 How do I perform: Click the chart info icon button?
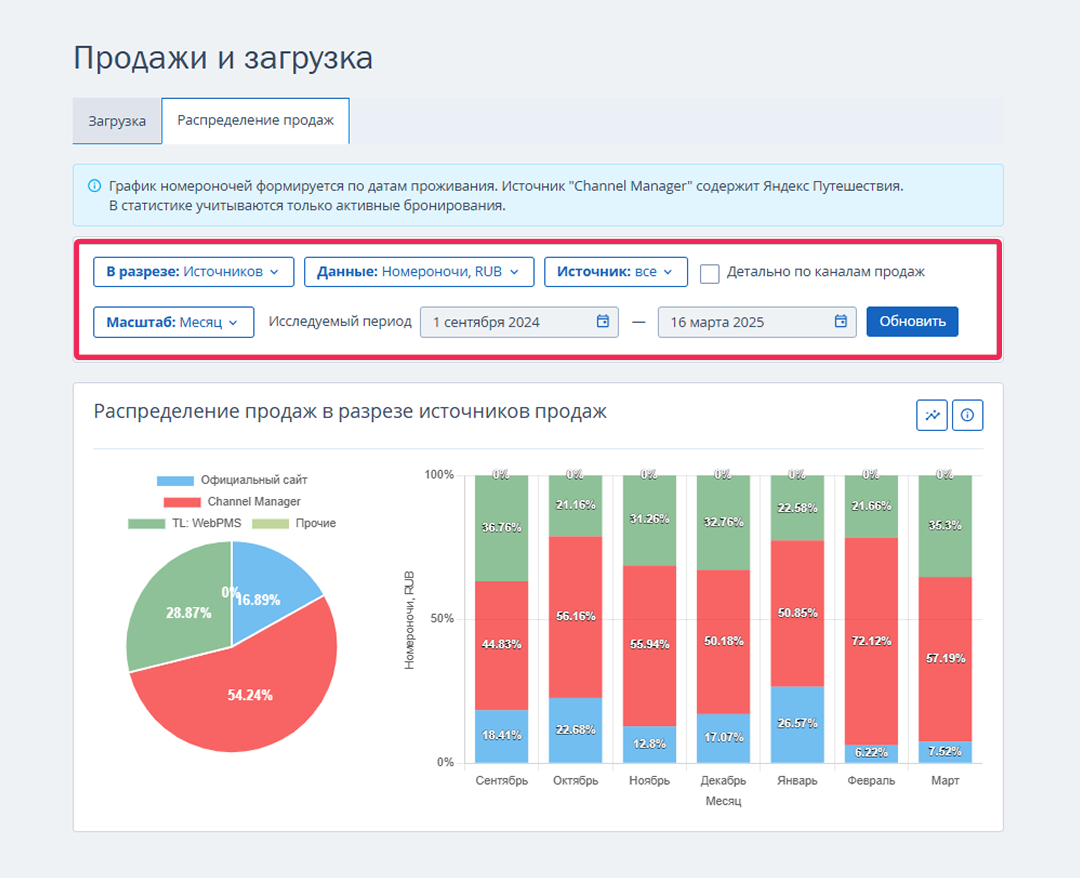(968, 415)
